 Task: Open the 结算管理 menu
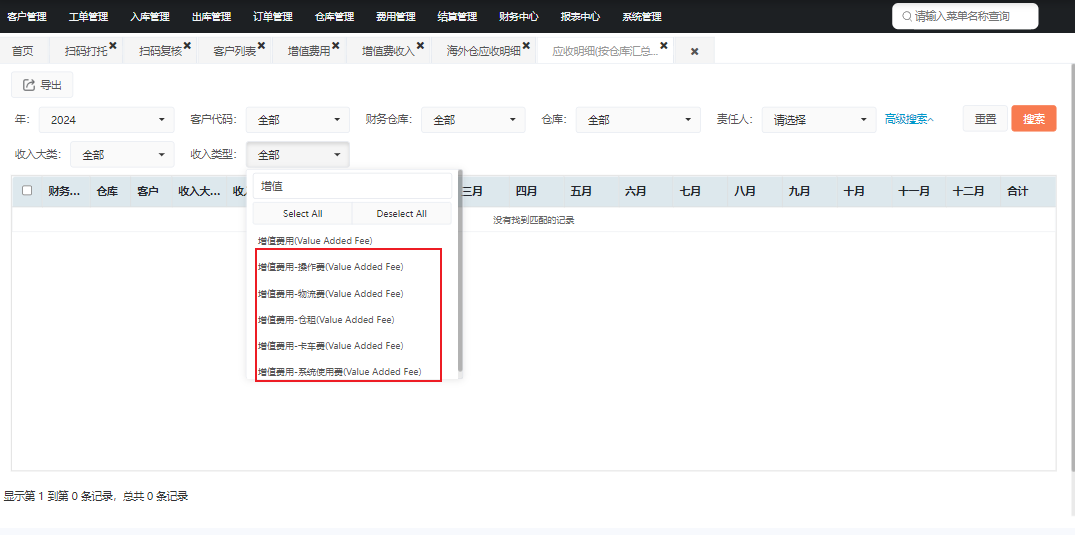[x=457, y=16]
